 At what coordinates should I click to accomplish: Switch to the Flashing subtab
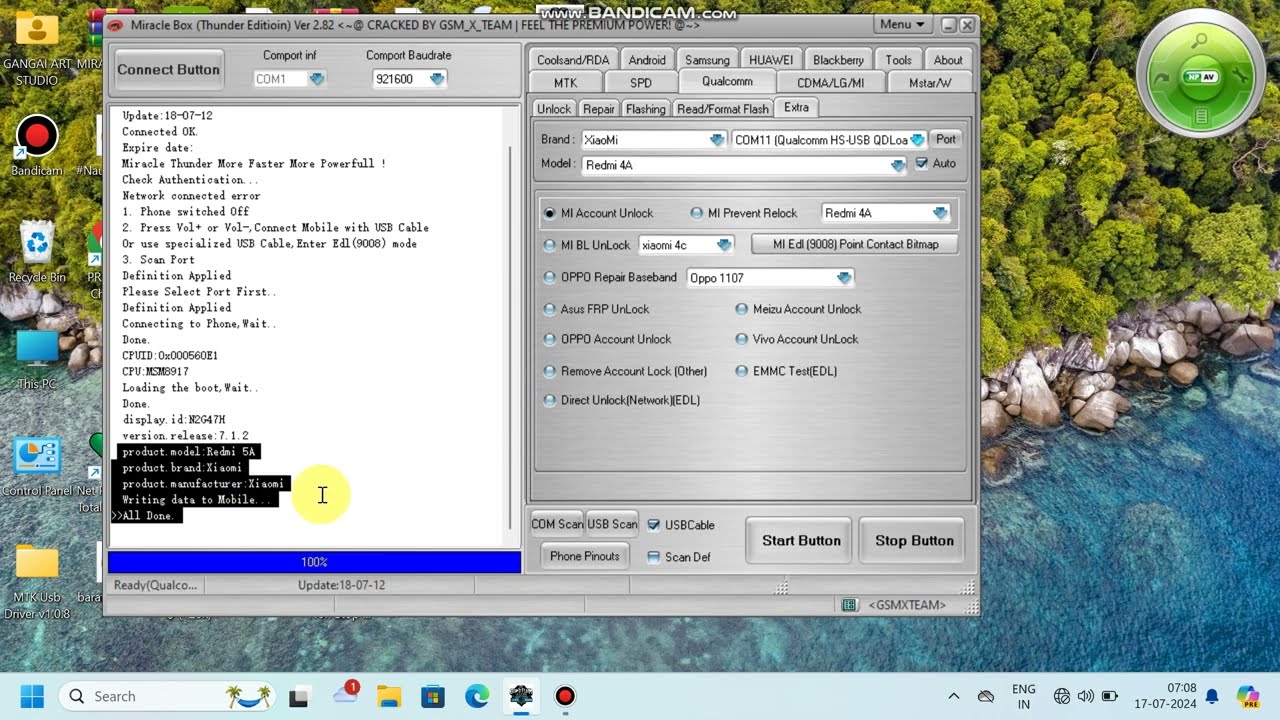pos(645,109)
